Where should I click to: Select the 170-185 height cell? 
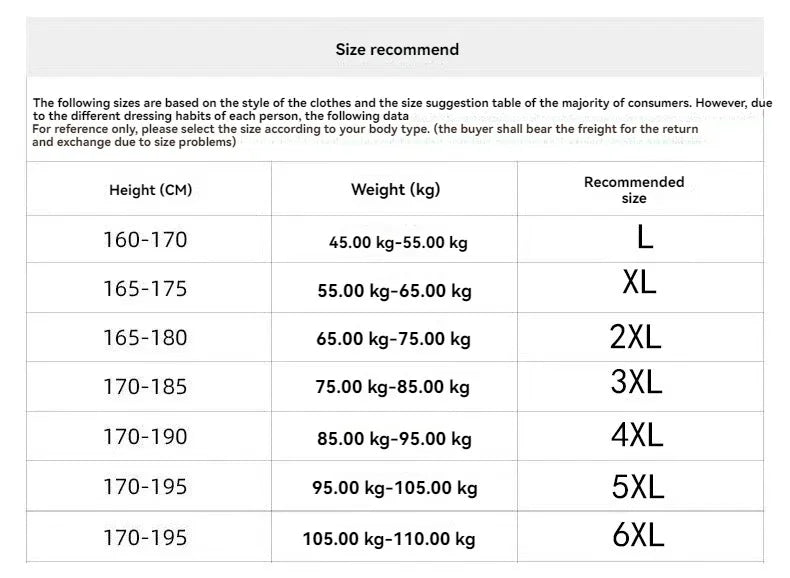145,387
